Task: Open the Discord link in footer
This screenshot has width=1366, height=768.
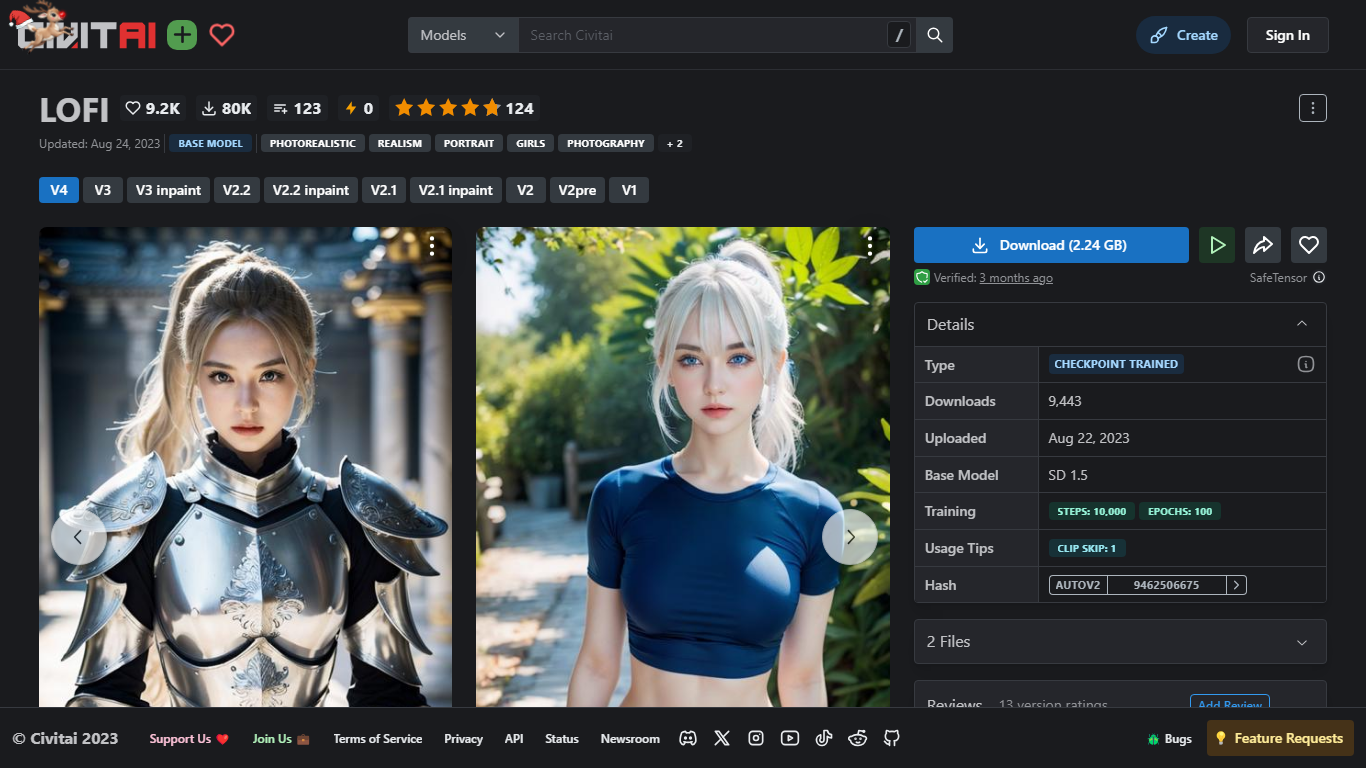Action: (688, 738)
